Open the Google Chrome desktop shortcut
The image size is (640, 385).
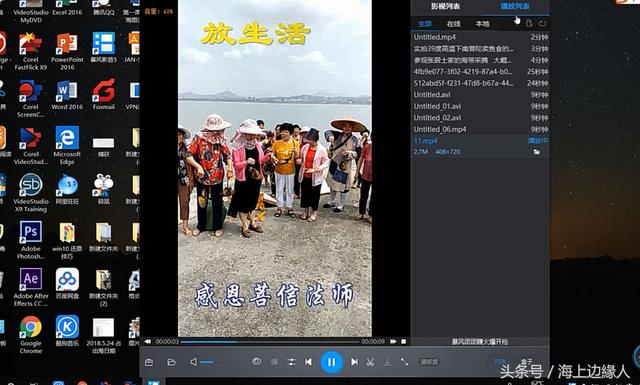point(31,335)
